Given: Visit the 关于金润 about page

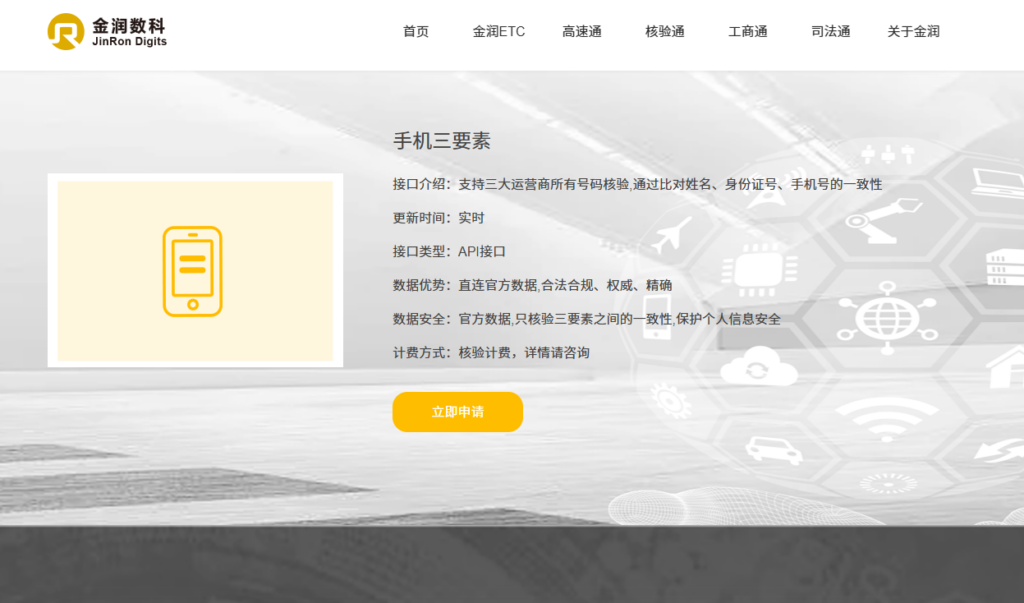Looking at the screenshot, I should tap(913, 32).
